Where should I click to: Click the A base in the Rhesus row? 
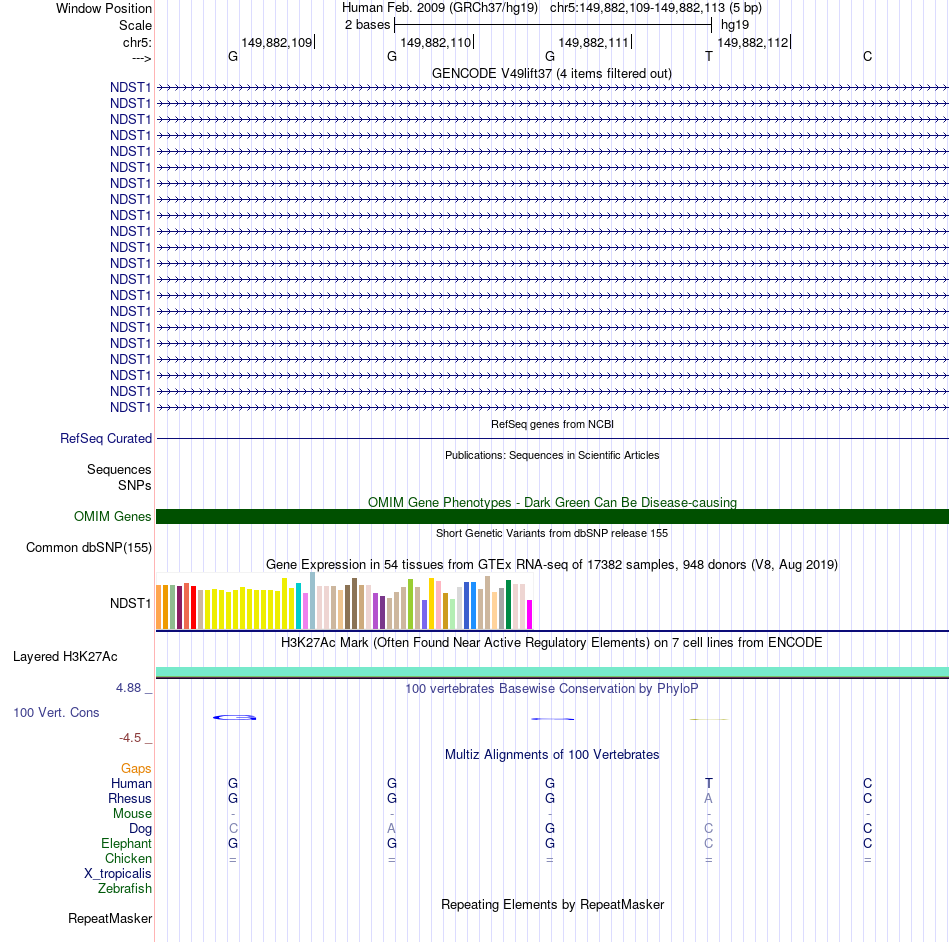pyautogui.click(x=708, y=798)
